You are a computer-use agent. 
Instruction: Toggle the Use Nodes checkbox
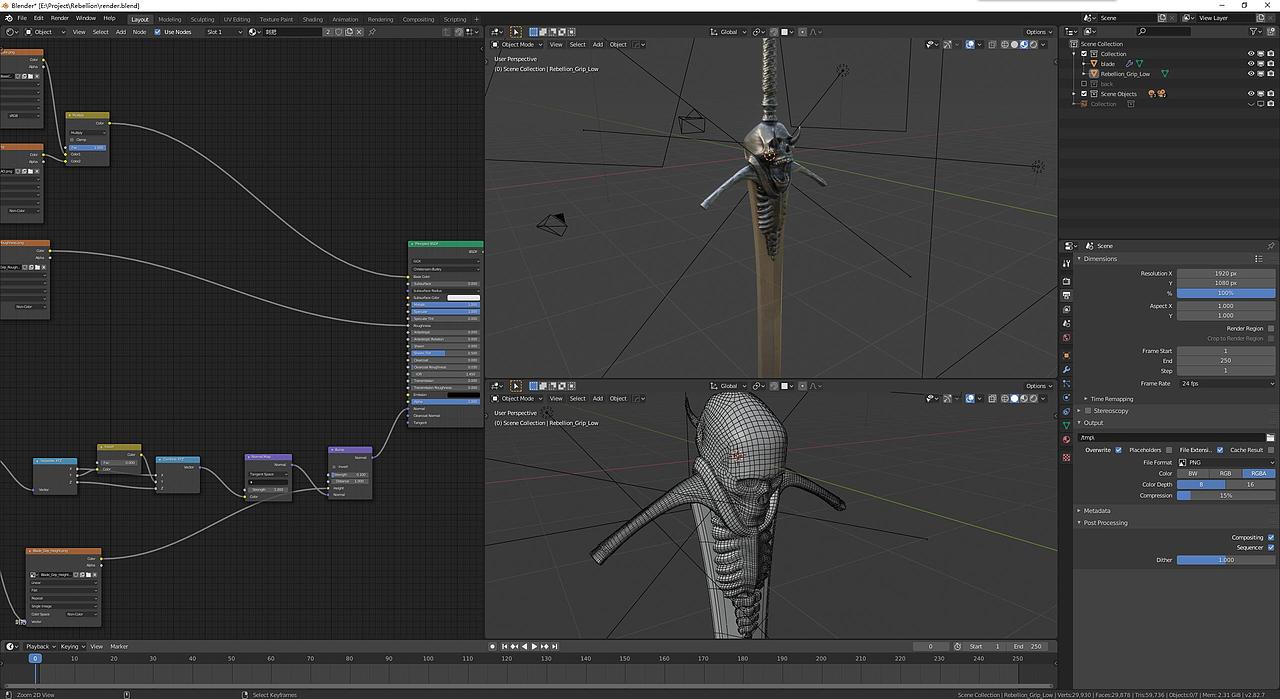tap(157, 32)
